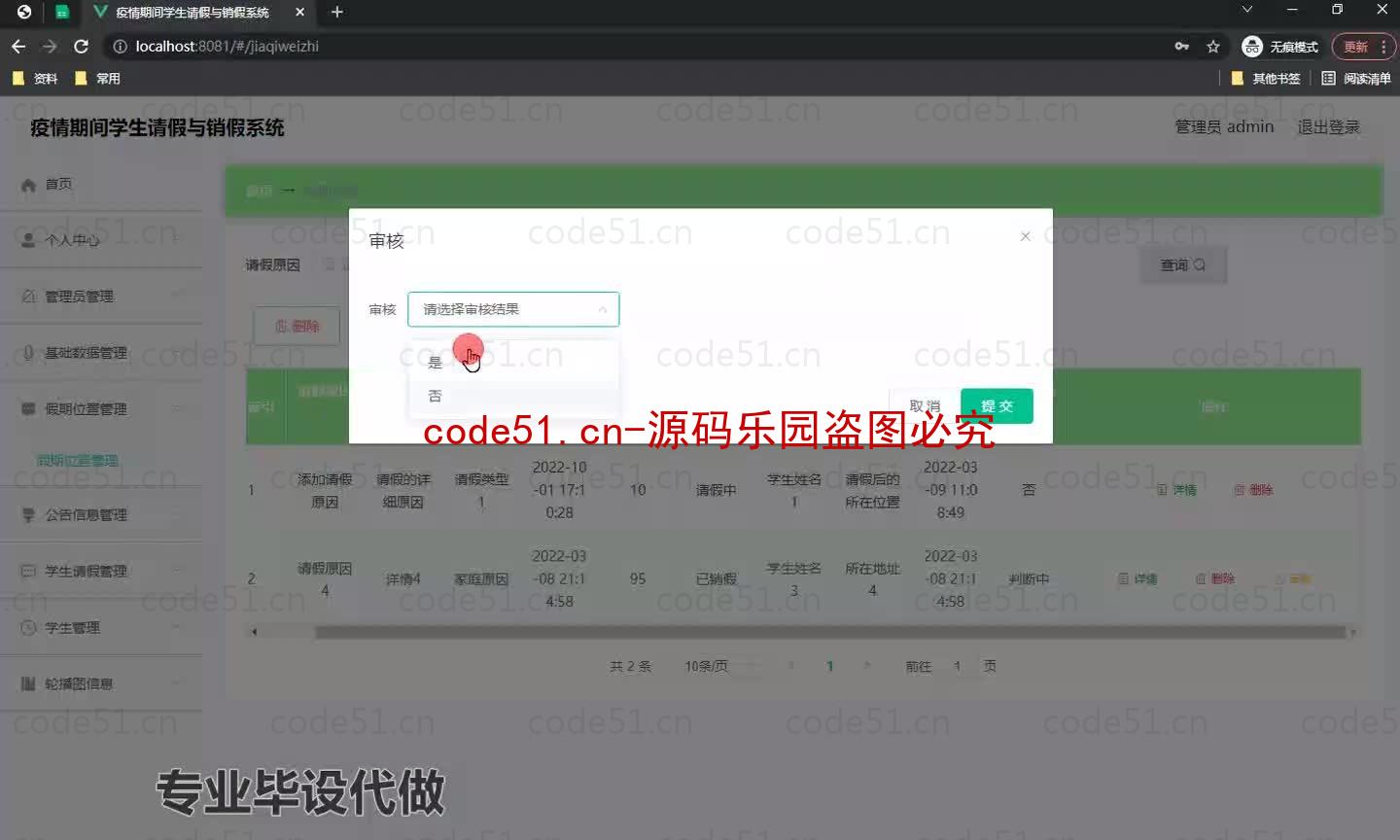
Task: Open the 请选择审核结果 combo box
Action: click(x=513, y=309)
